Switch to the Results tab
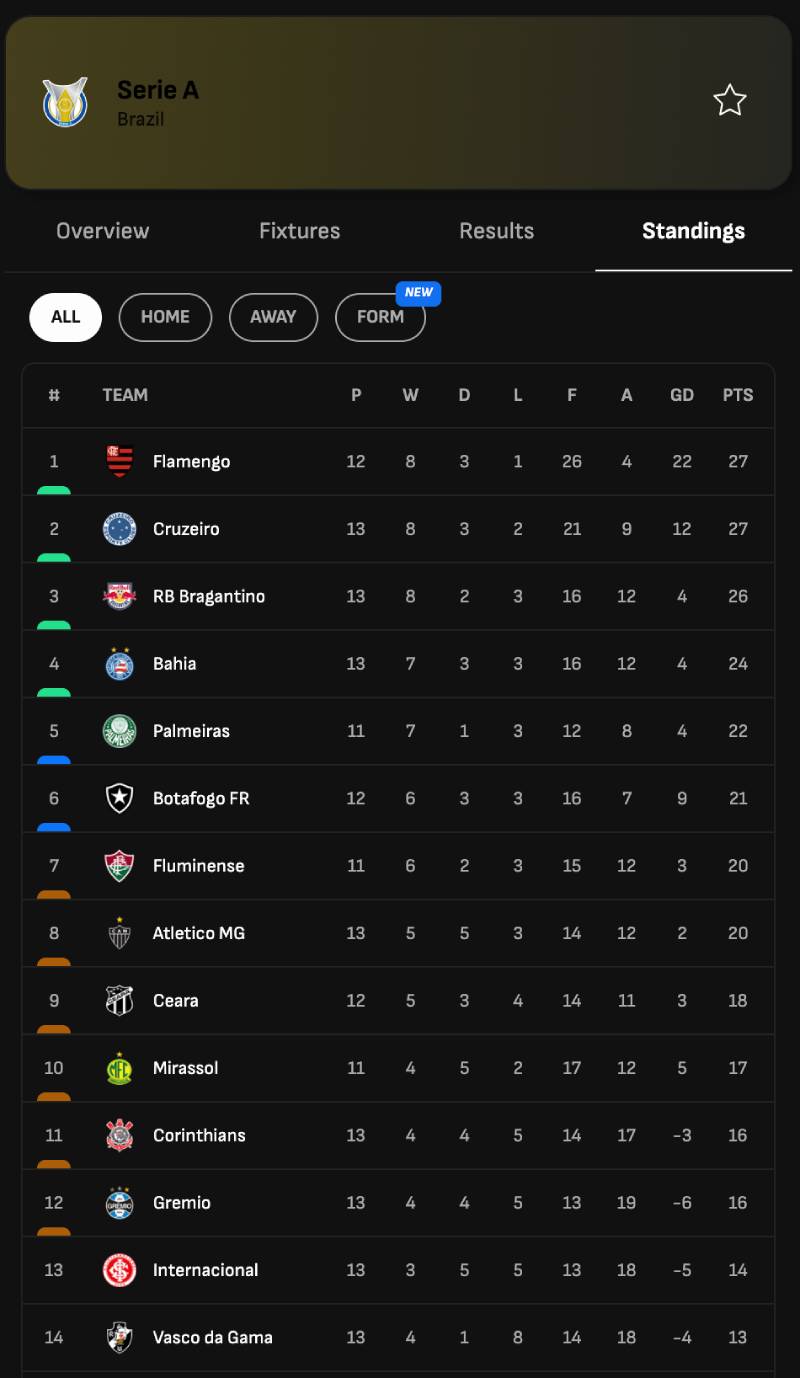This screenshot has width=800, height=1378. point(496,231)
